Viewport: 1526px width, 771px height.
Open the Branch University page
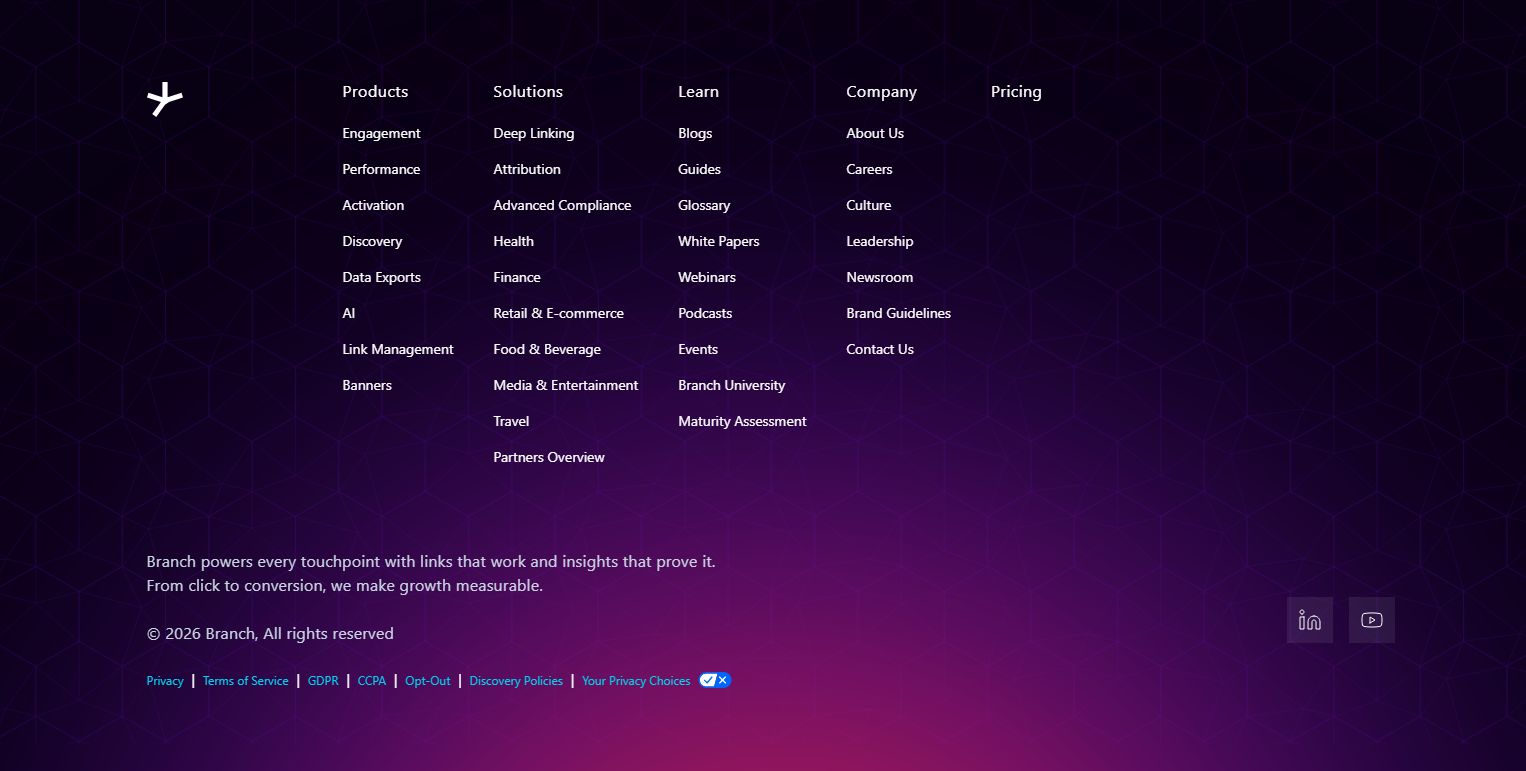732,385
